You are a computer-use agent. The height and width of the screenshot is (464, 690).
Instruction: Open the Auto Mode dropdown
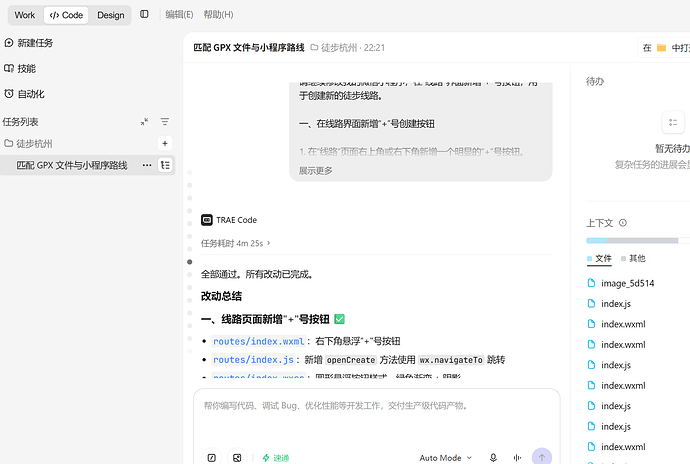coord(446,458)
